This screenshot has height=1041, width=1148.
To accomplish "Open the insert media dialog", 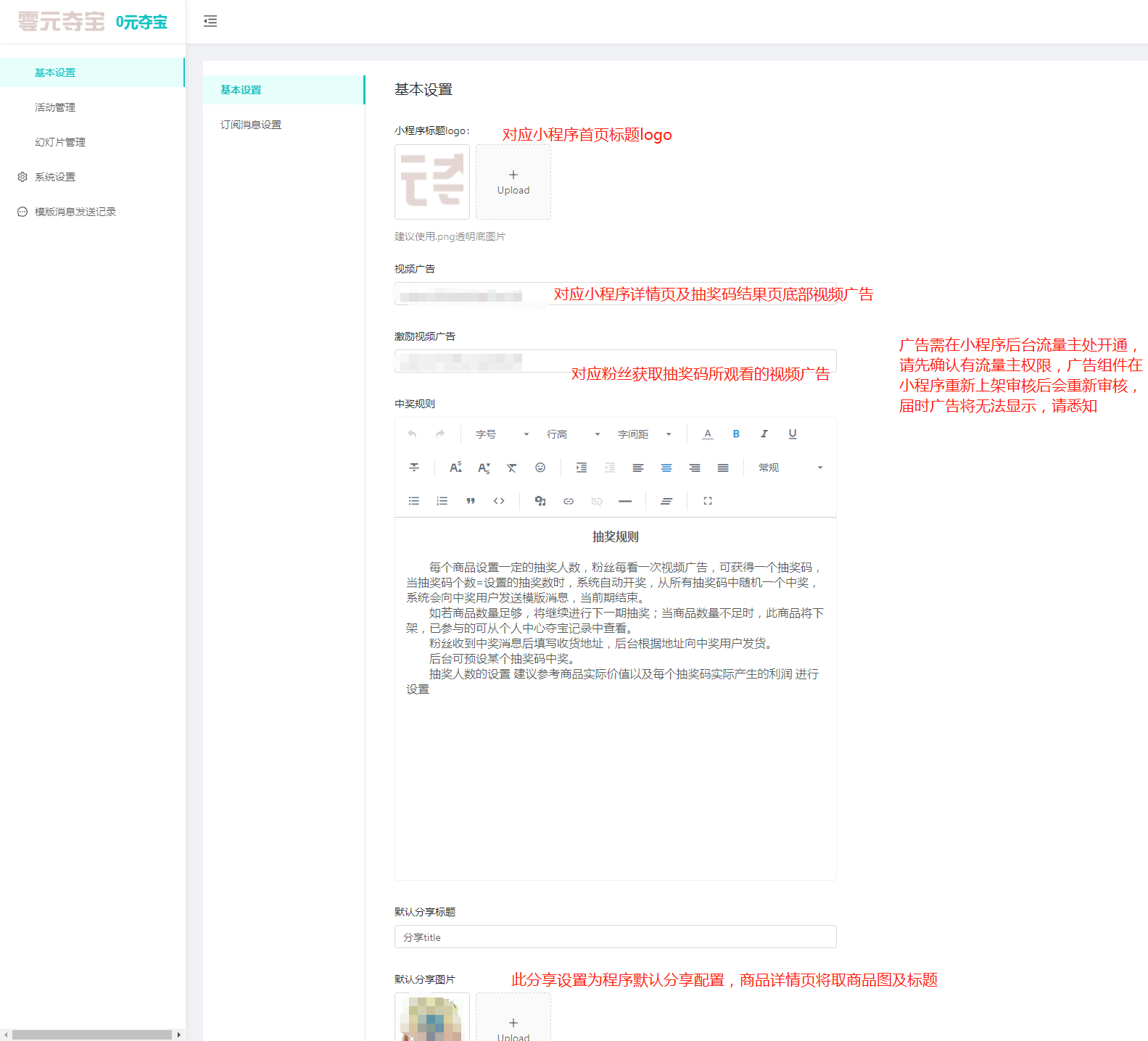I will click(540, 501).
